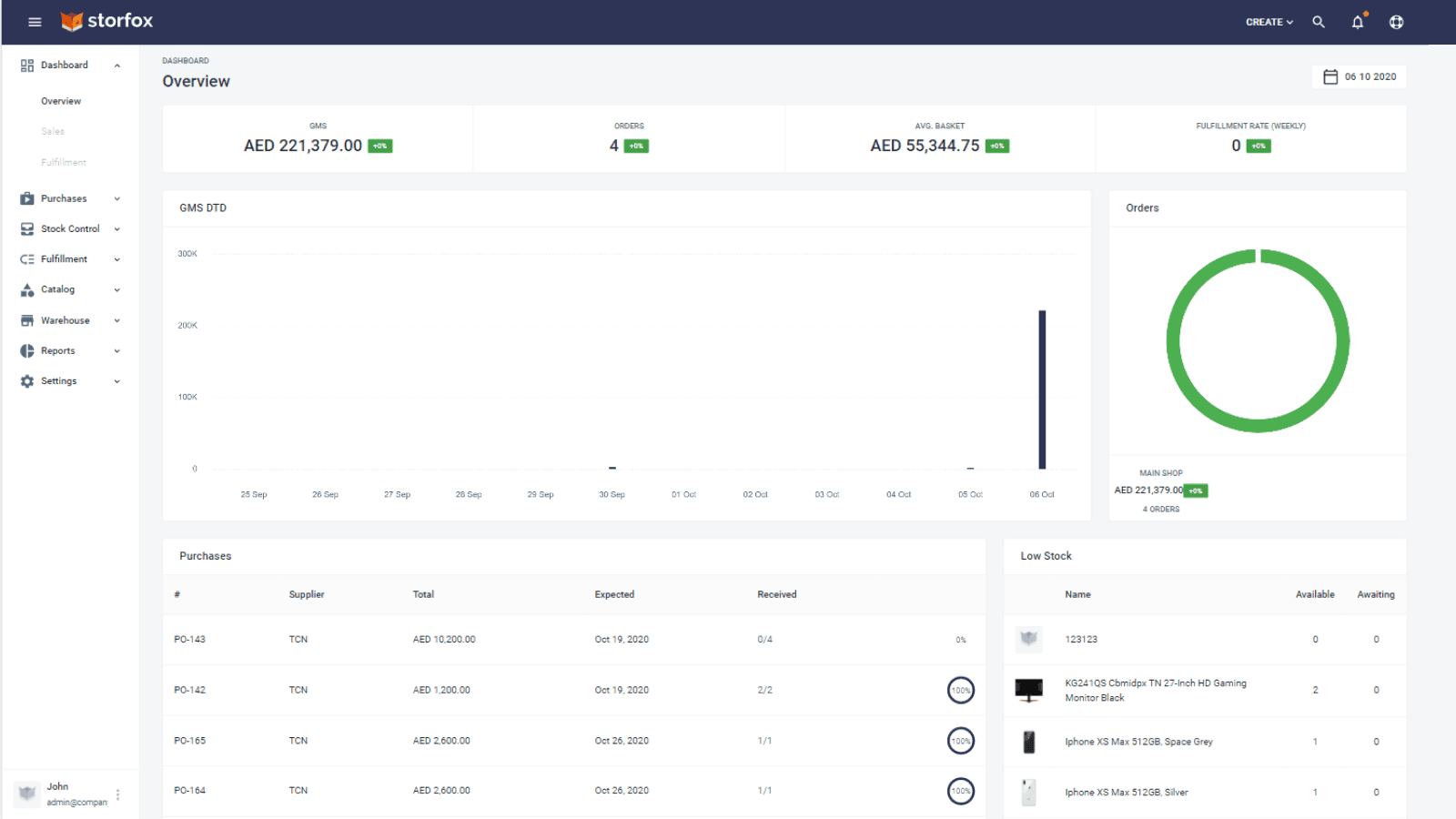Click the 100% progress circle for PO-142
The height and width of the screenshot is (819, 1456).
pos(960,690)
